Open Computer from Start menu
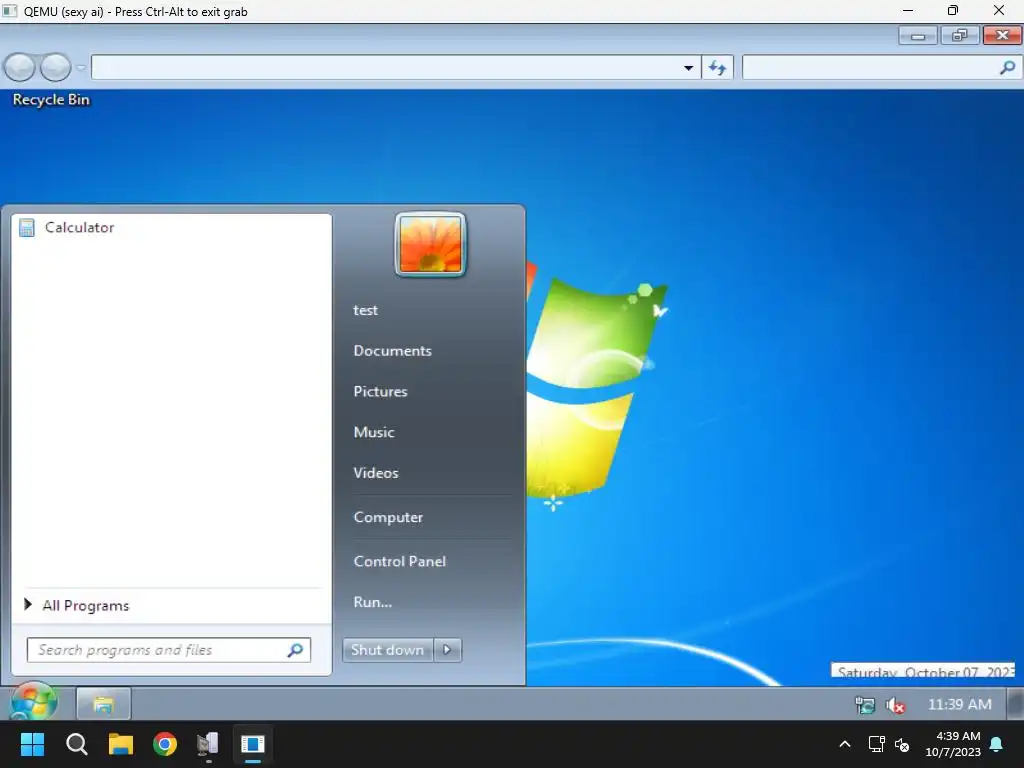1024x768 pixels. [389, 517]
